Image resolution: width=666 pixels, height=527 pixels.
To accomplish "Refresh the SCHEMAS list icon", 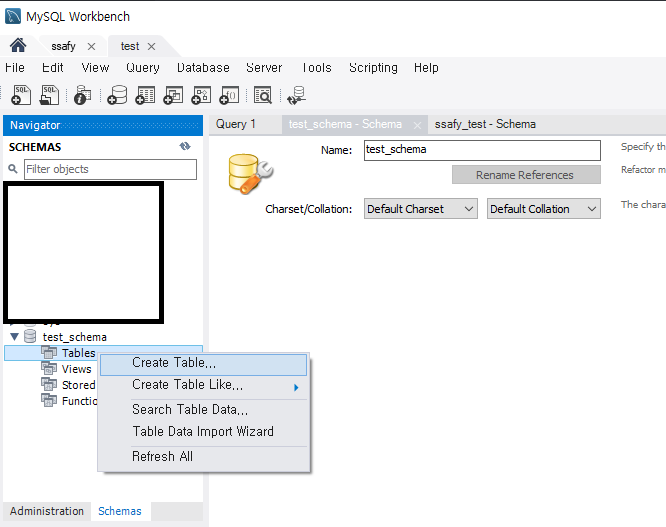I will pos(185,147).
